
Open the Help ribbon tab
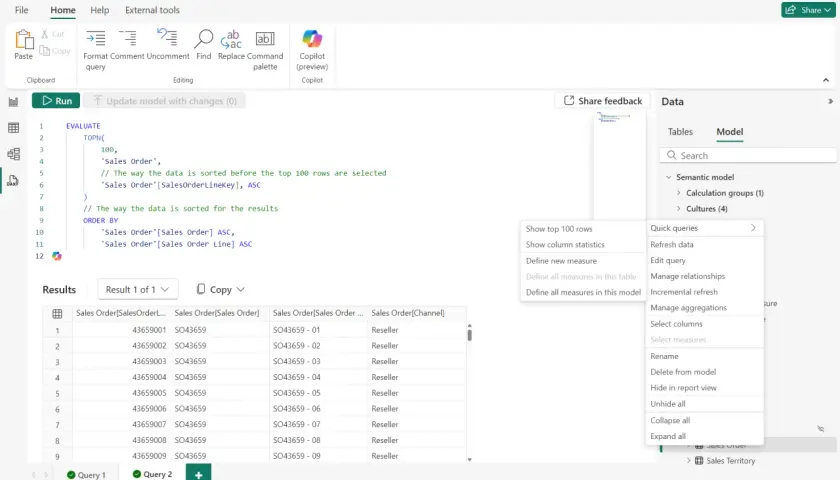pos(99,10)
